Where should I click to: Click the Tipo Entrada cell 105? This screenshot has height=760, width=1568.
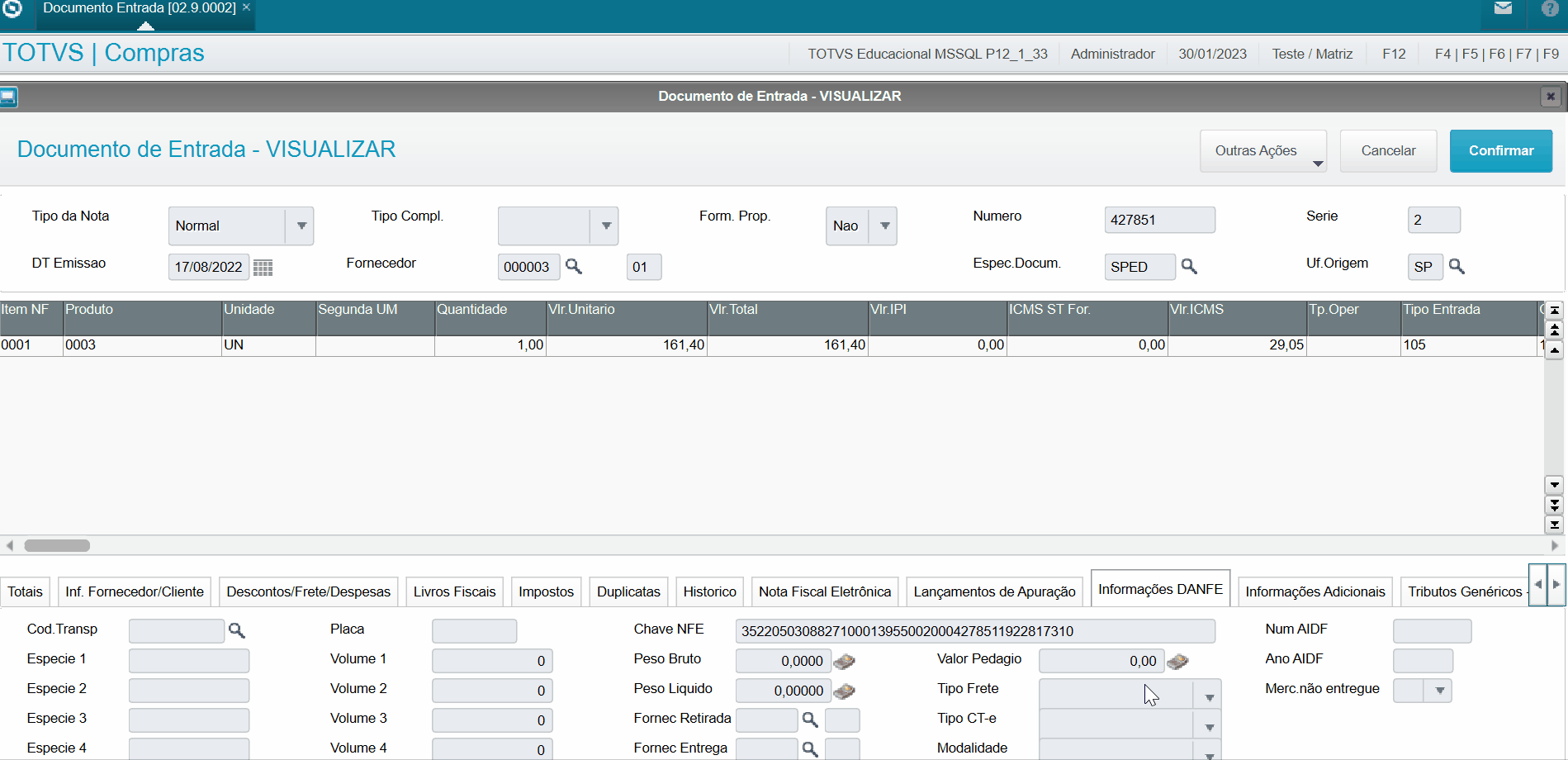pos(1468,345)
